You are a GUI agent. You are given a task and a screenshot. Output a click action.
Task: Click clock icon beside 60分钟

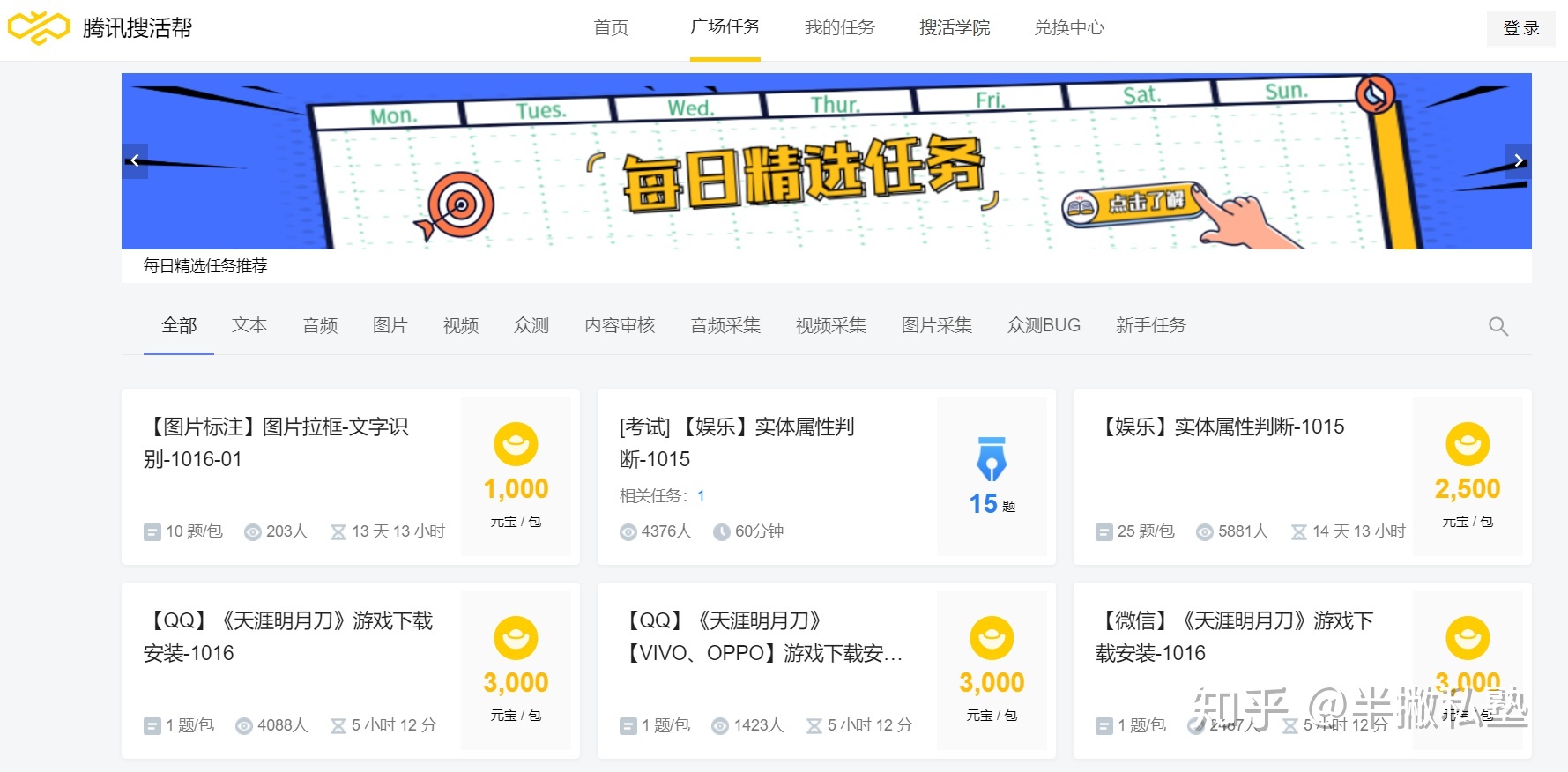(x=722, y=532)
